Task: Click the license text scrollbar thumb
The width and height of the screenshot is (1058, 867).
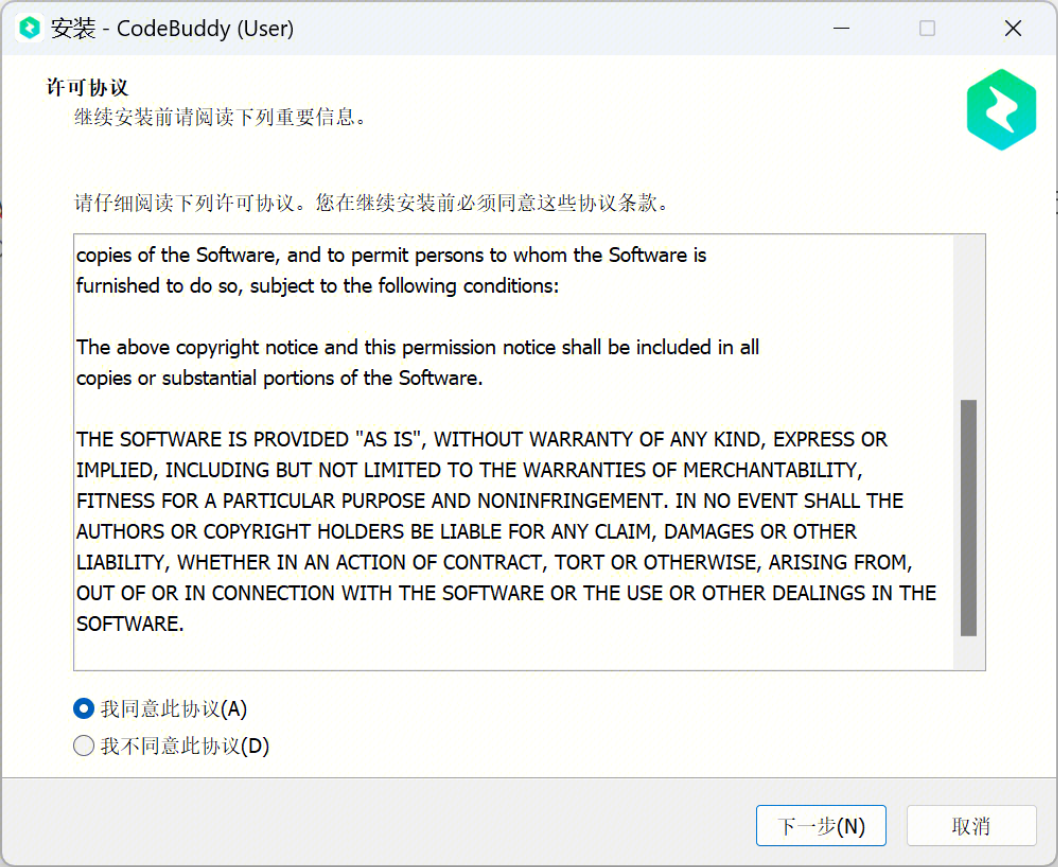Action: pos(968,518)
